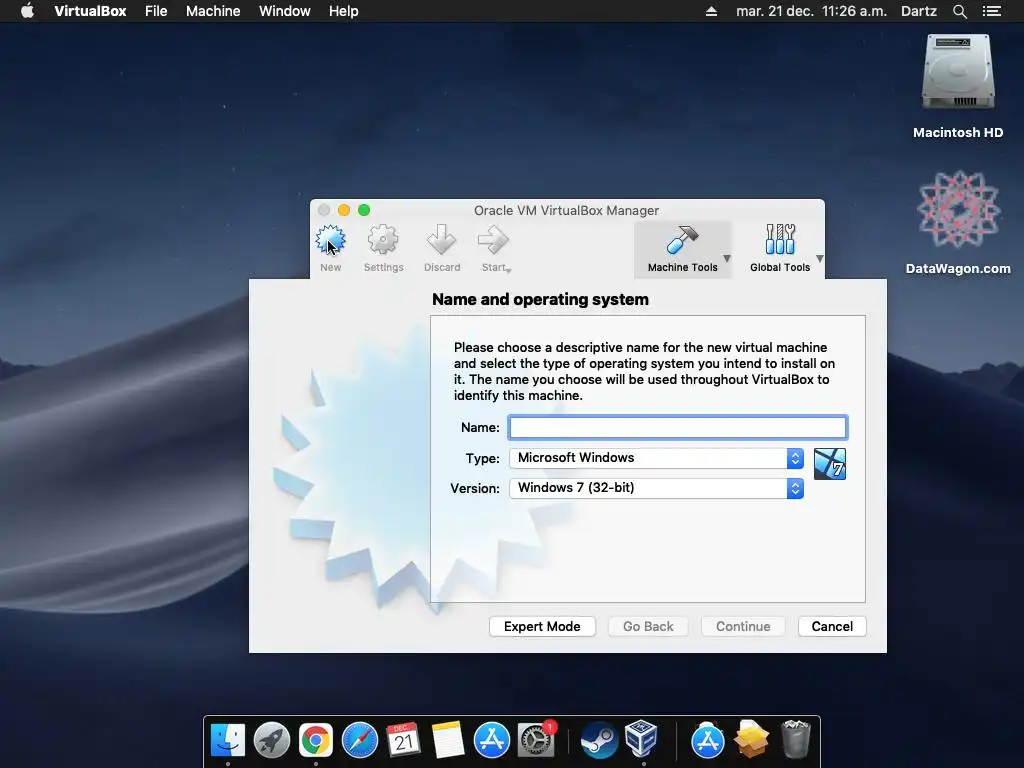The height and width of the screenshot is (768, 1024).
Task: Zoom the VirtualBox Manager window with green button
Action: tap(364, 210)
